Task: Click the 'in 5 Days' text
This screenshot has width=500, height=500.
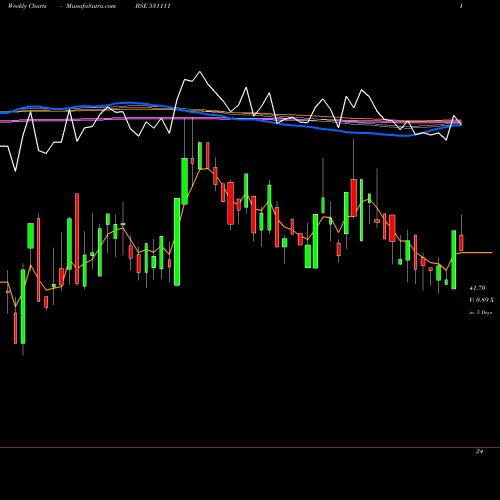Action: tap(480, 312)
